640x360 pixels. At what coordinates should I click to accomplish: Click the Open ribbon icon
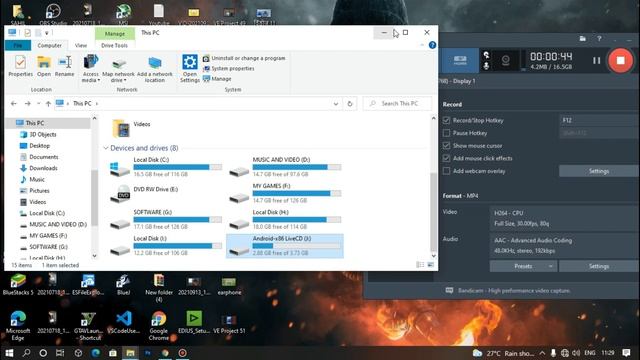[x=44, y=66]
